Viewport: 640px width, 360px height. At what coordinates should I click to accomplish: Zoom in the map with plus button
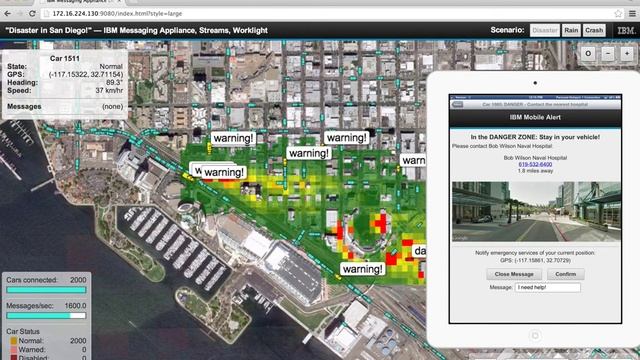coord(627,53)
